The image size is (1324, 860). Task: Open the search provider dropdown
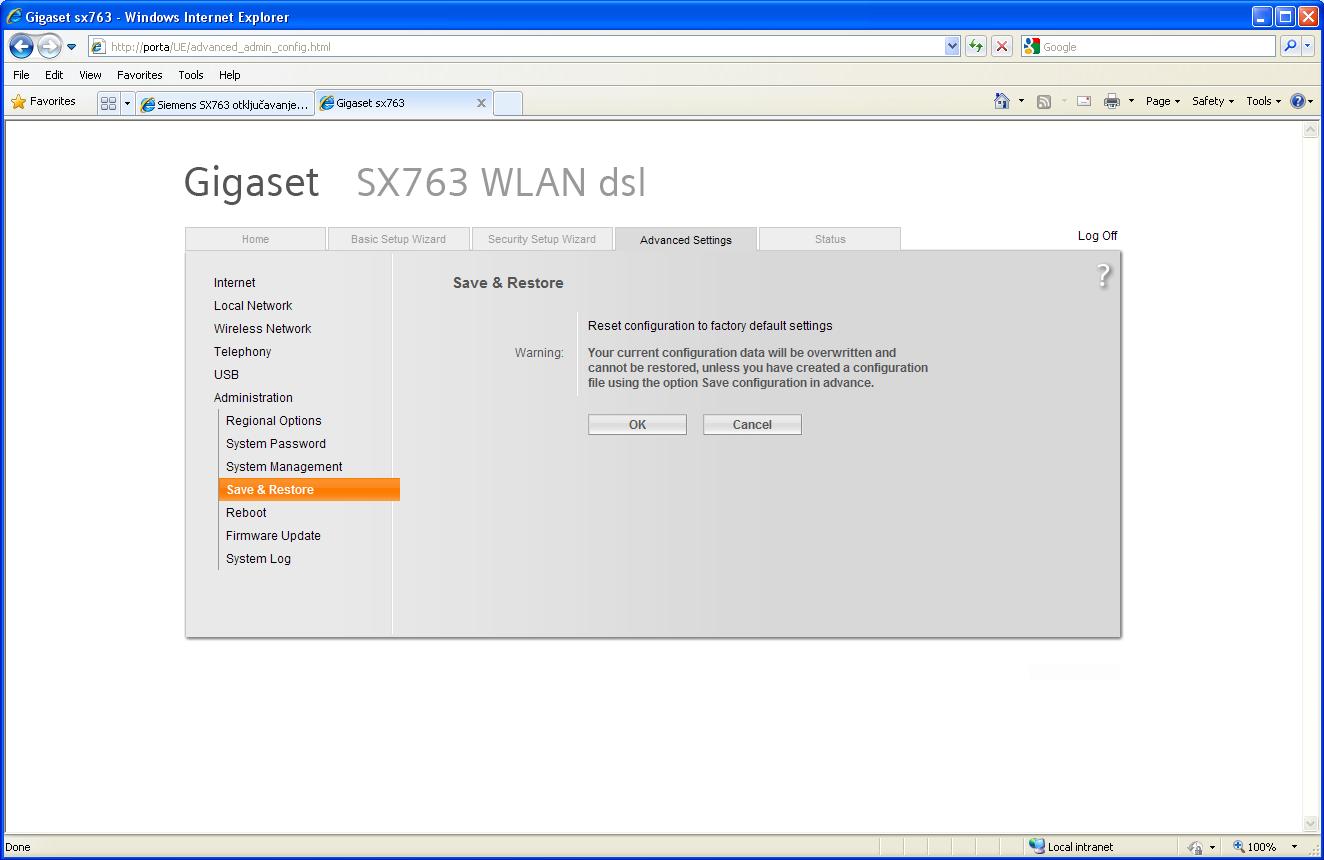coord(1308,47)
